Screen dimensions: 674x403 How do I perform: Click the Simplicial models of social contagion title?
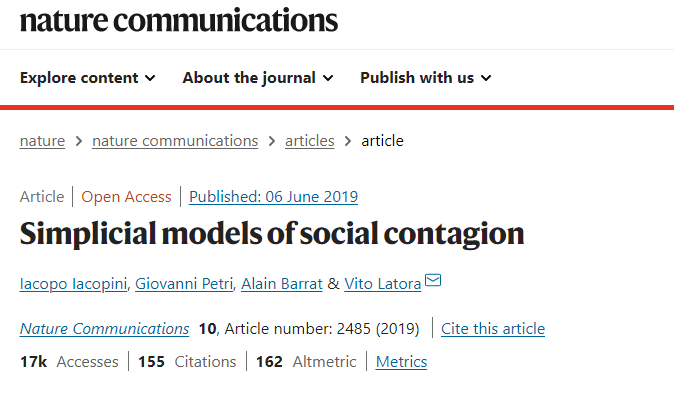point(272,233)
